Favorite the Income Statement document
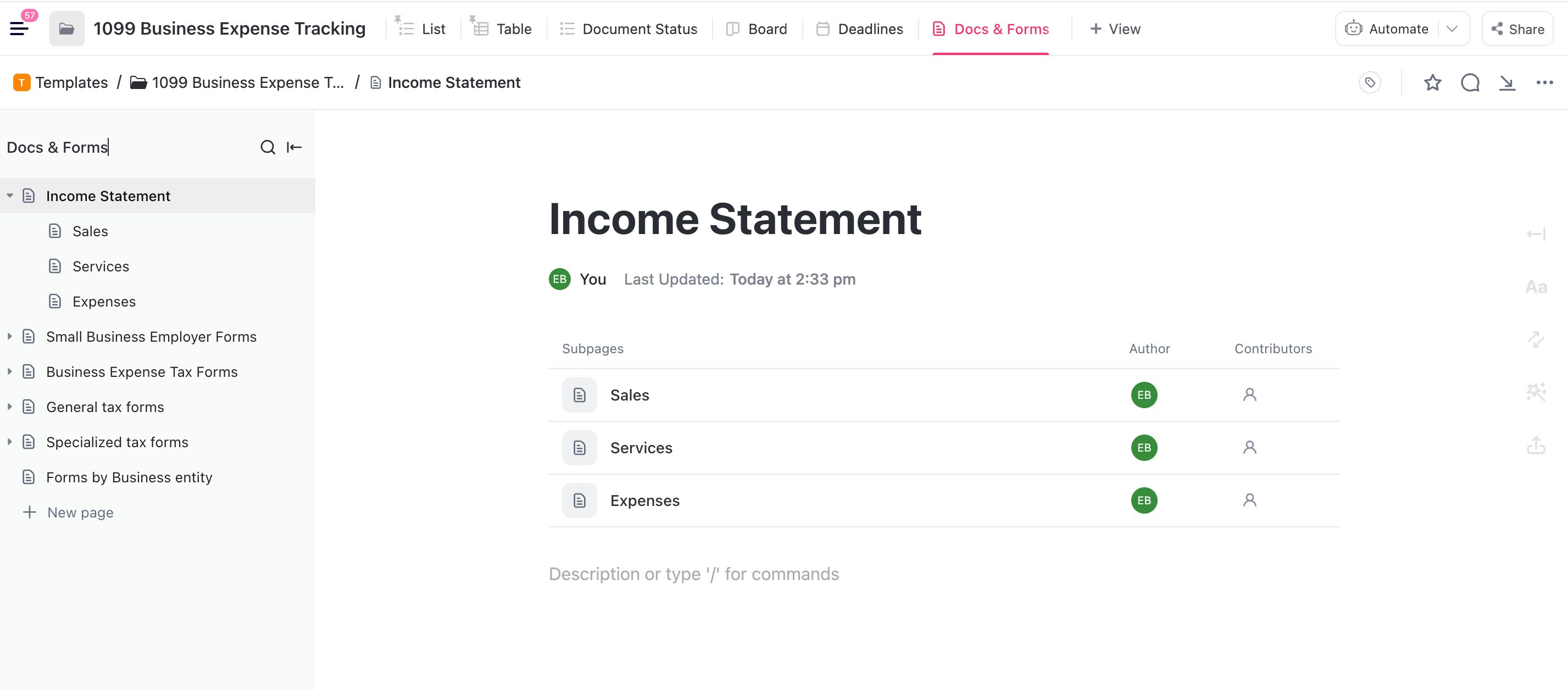The height and width of the screenshot is (690, 1568). pyautogui.click(x=1433, y=82)
